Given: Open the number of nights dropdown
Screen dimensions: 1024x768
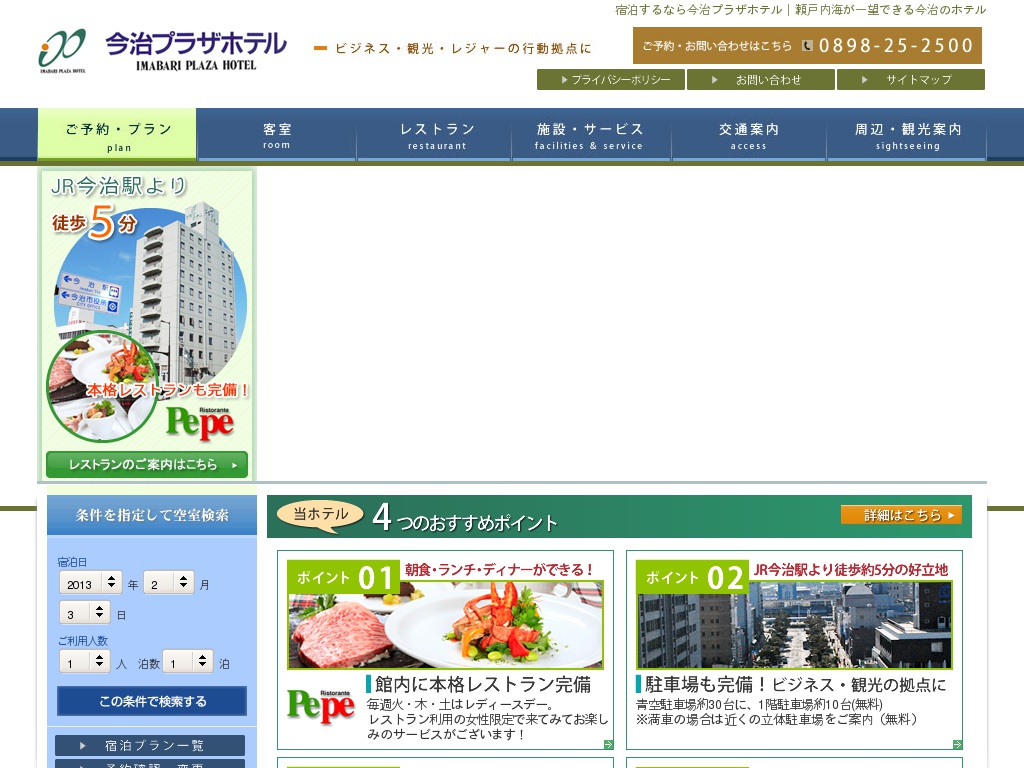Looking at the screenshot, I should tap(187, 662).
